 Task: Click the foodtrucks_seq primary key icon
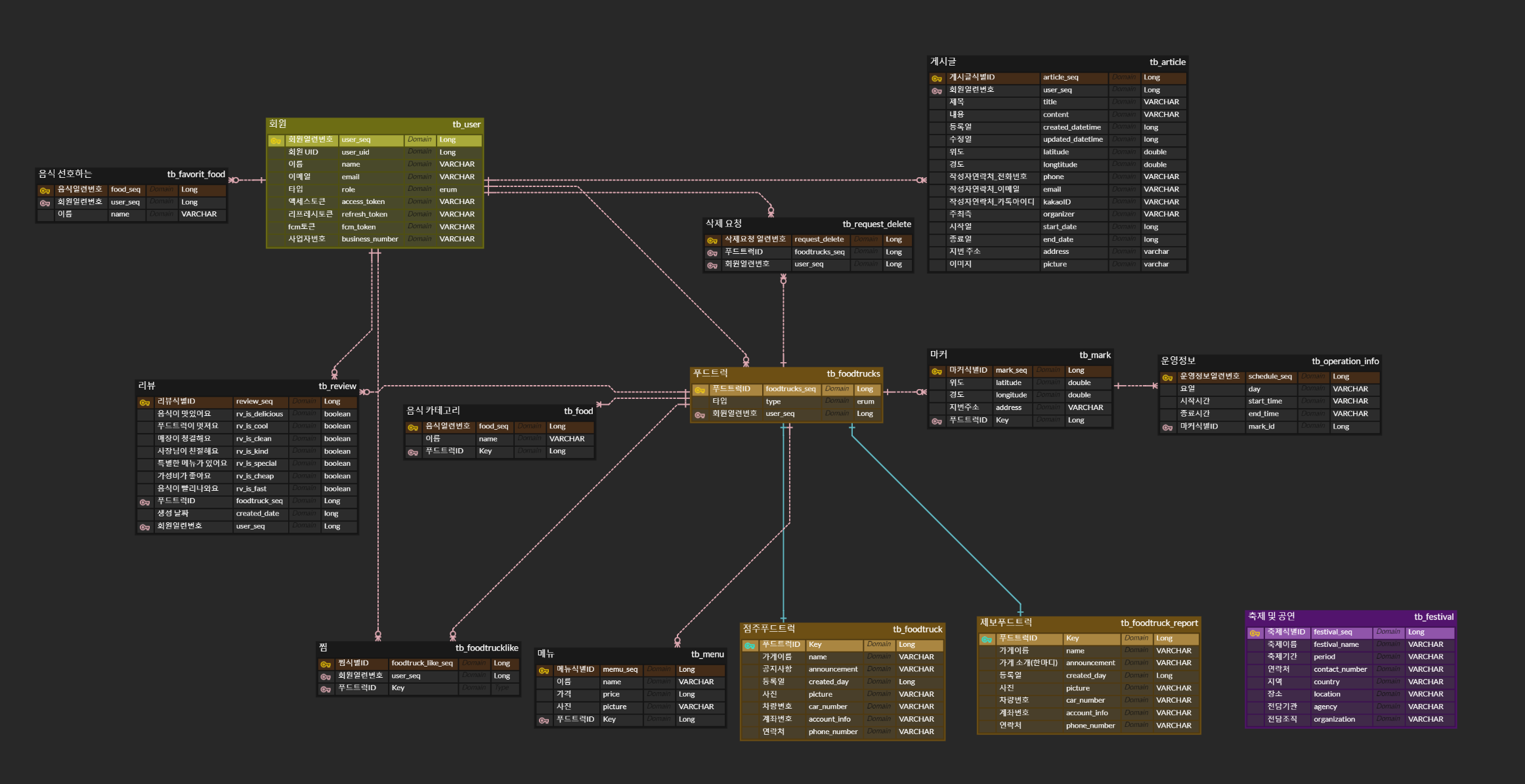point(700,390)
